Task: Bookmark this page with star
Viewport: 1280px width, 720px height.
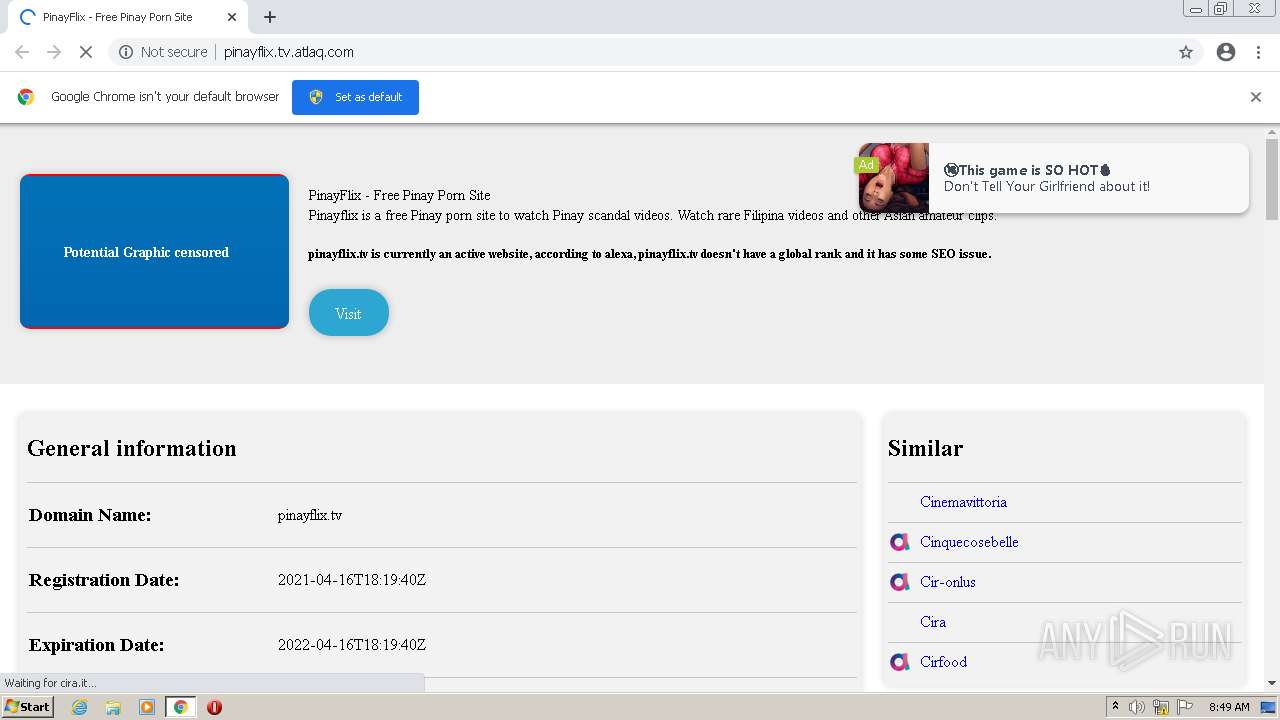Action: (1186, 52)
